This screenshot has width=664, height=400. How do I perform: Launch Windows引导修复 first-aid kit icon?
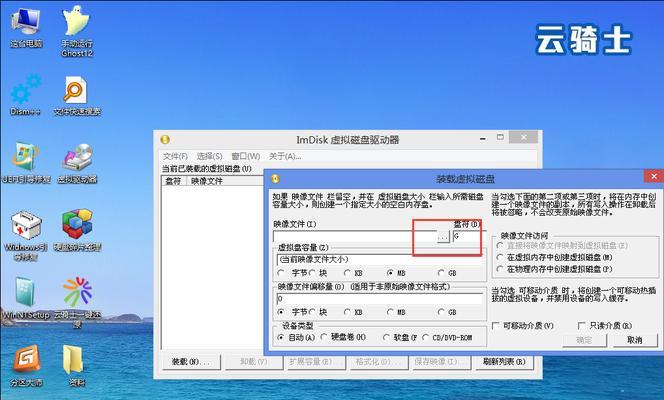(25, 234)
